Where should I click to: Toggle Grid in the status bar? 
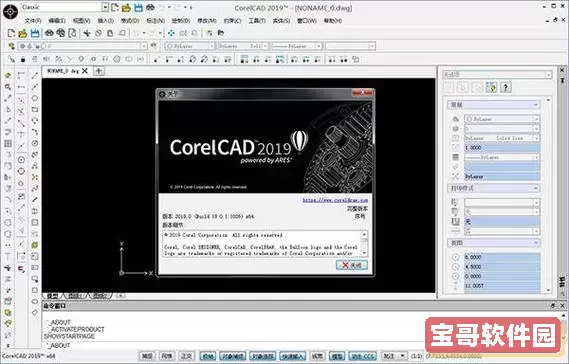167,356
